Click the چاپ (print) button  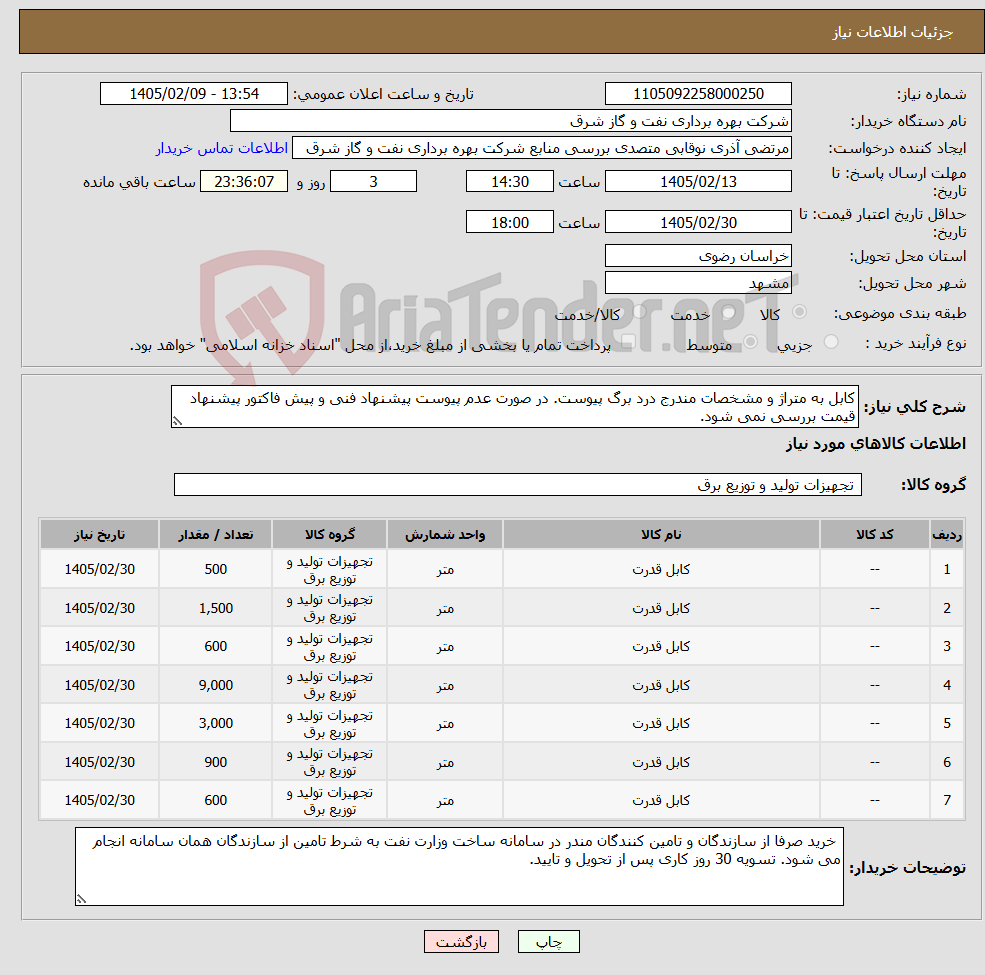click(x=548, y=941)
